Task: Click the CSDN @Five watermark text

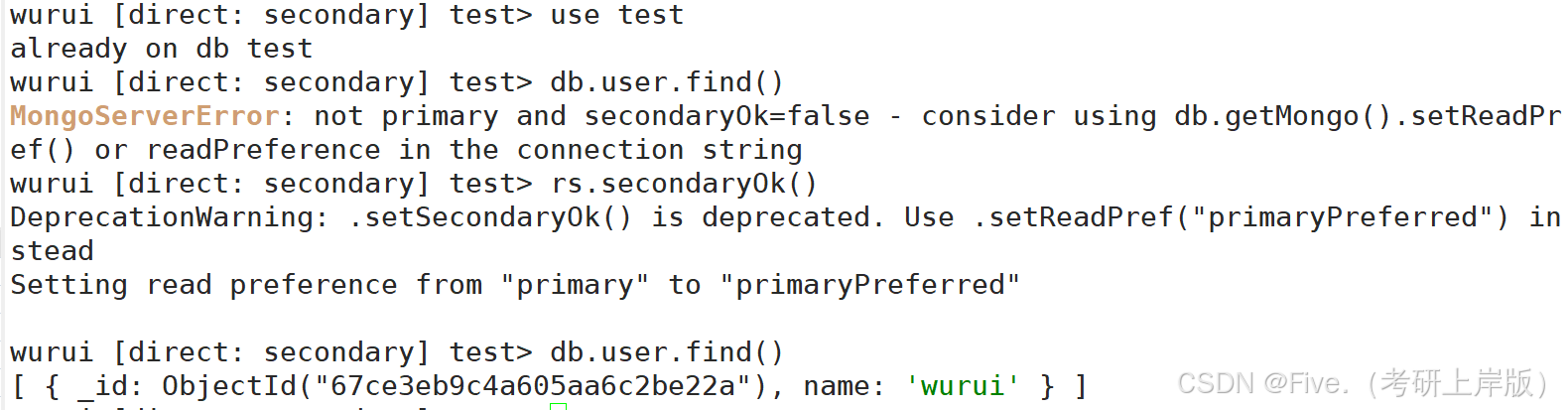Action: coord(1362,383)
